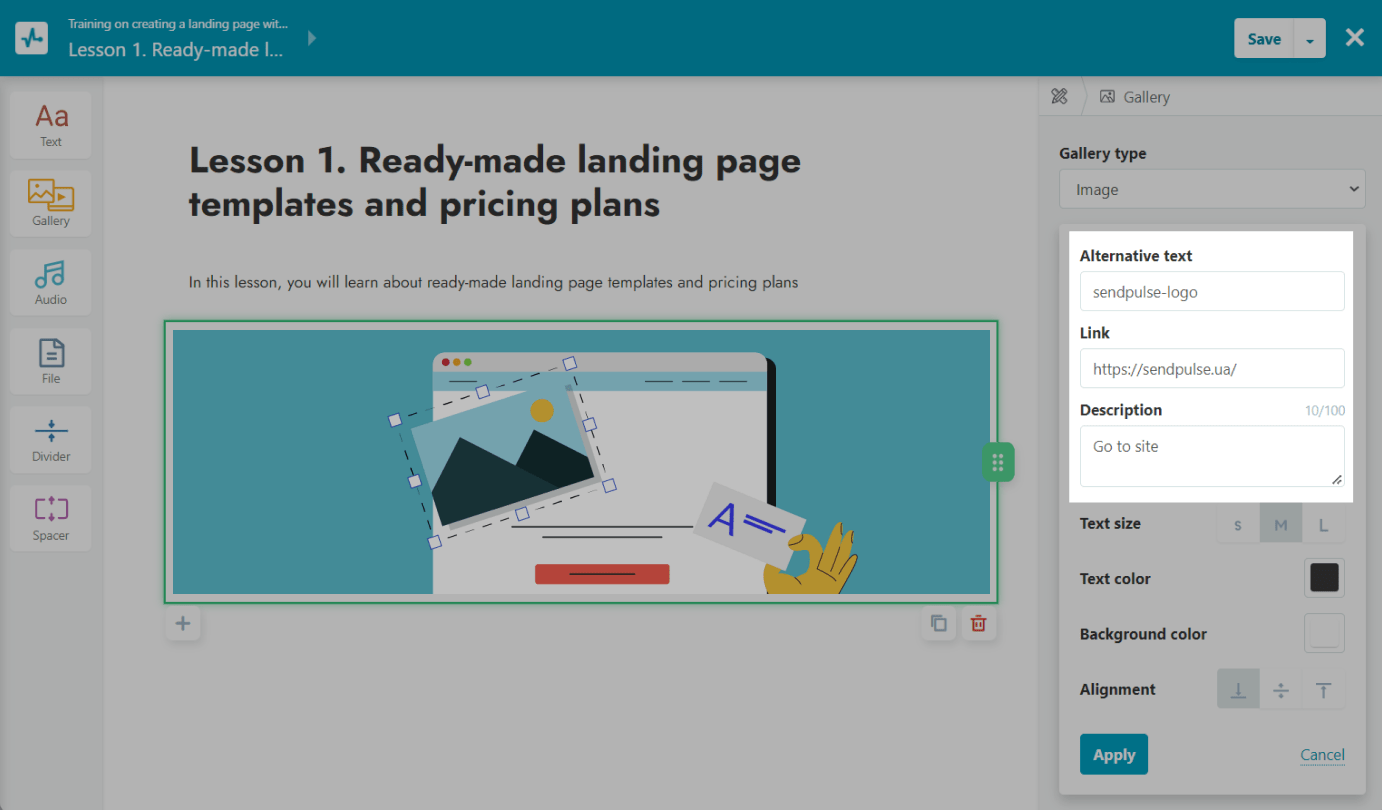The height and width of the screenshot is (810, 1382).
Task: Click the Apply button
Action: point(1113,755)
